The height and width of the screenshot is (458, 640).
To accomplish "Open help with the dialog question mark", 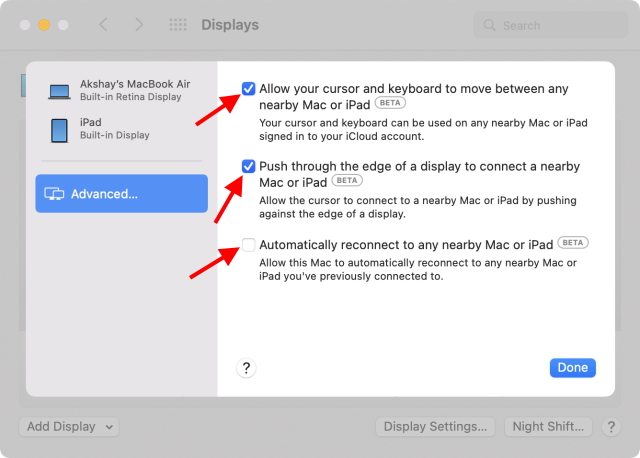I will tap(247, 368).
